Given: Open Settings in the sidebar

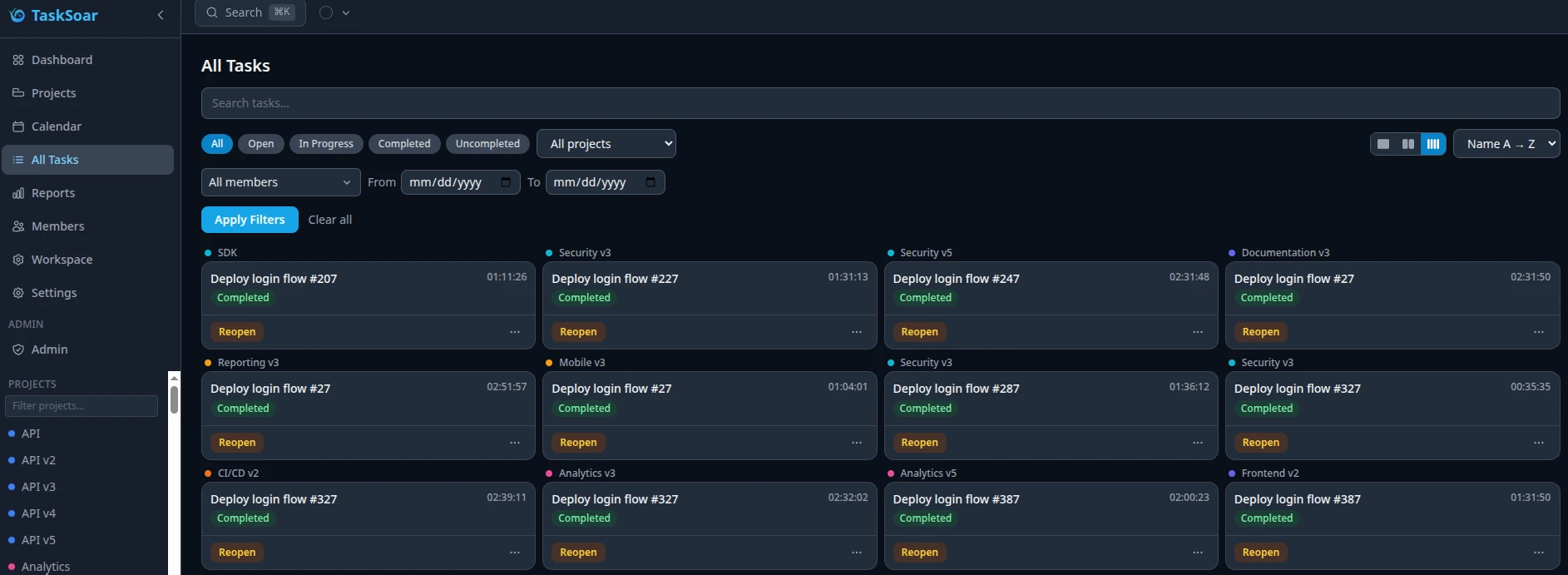Looking at the screenshot, I should tap(87, 293).
